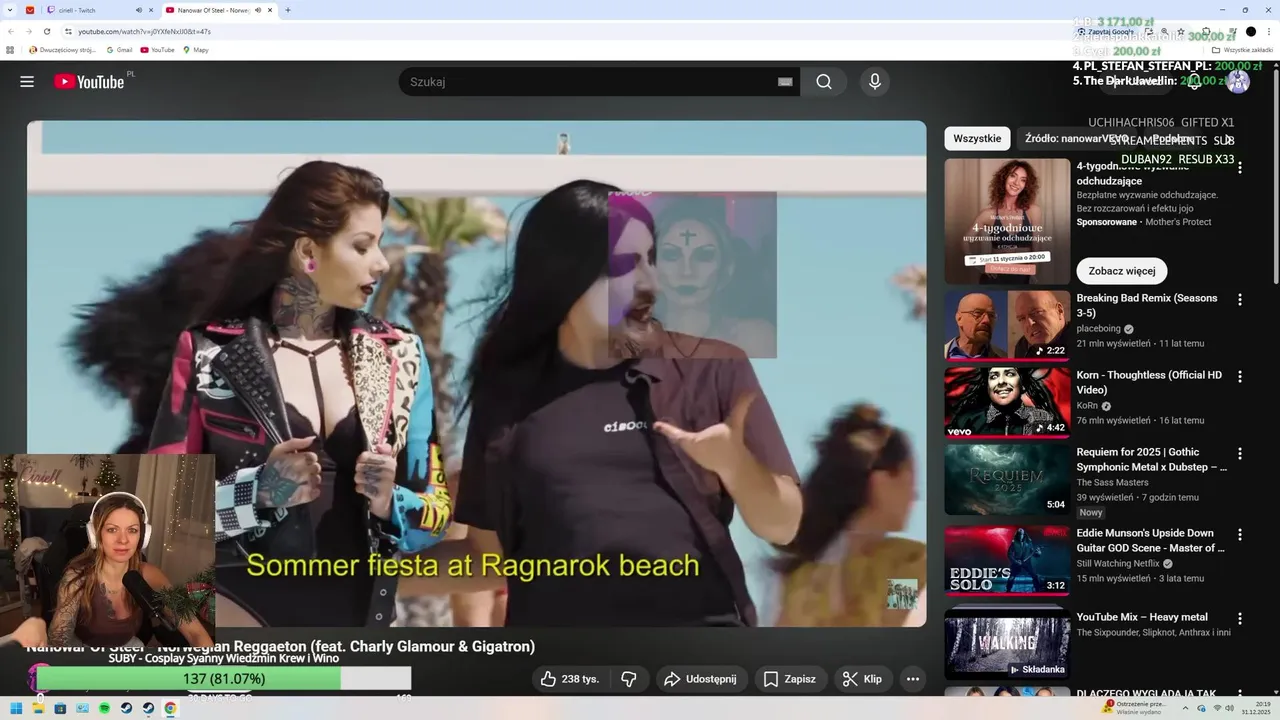This screenshot has height=720, width=1280.
Task: Open the Dwuczęściowy strój bookmark
Action: coord(62,50)
